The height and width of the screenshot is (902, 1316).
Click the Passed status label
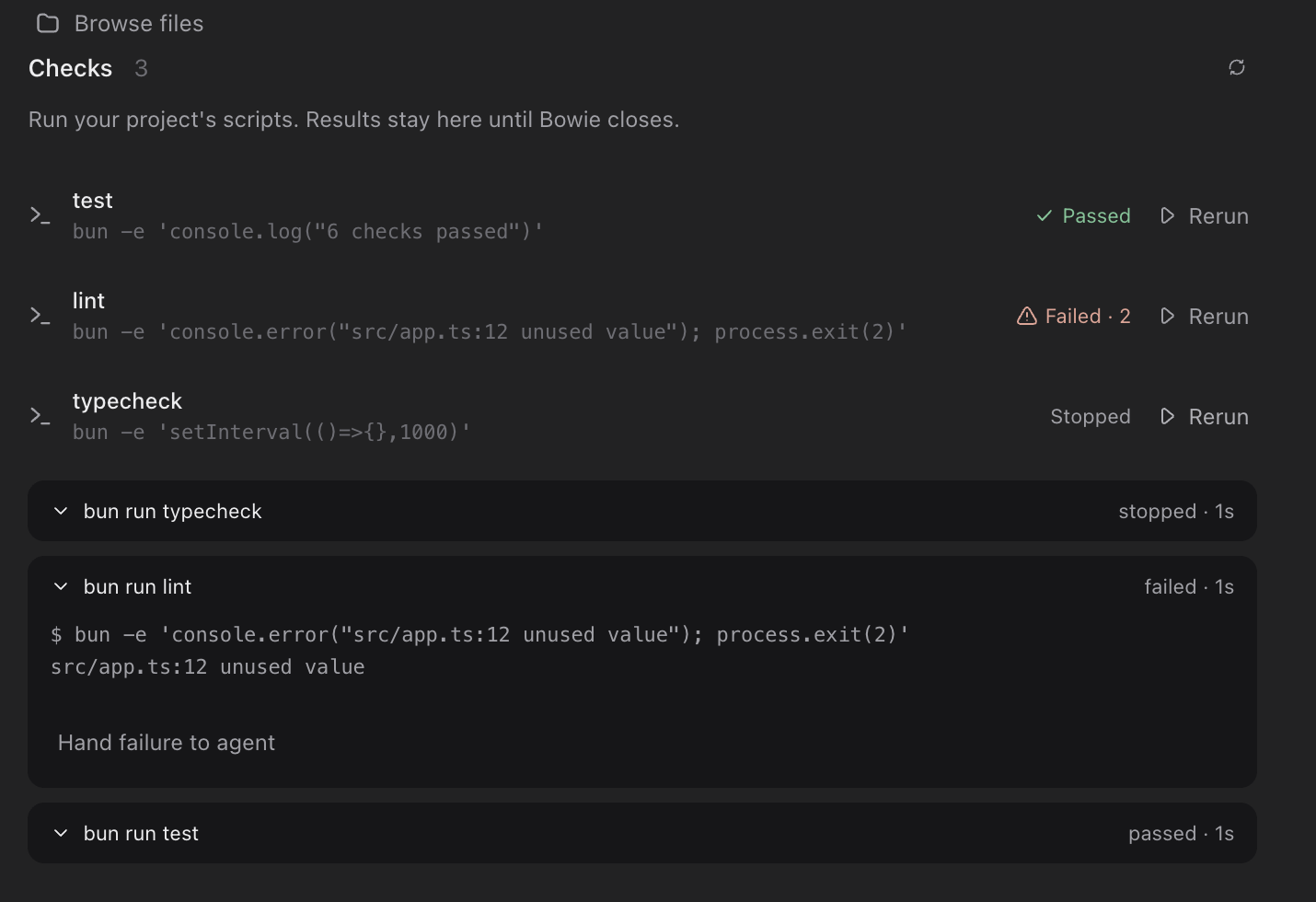[1096, 215]
